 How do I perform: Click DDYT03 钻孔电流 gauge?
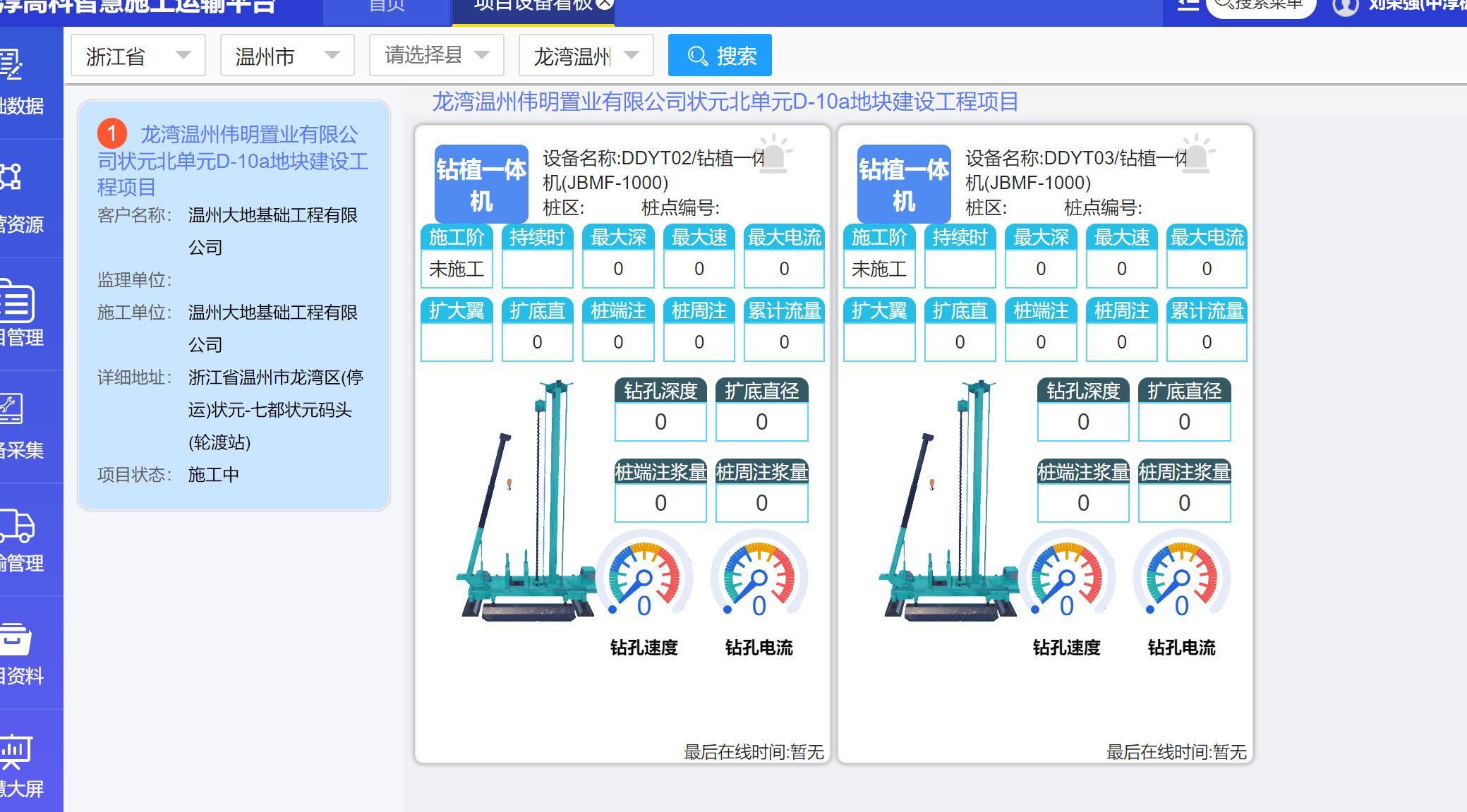pyautogui.click(x=1181, y=578)
